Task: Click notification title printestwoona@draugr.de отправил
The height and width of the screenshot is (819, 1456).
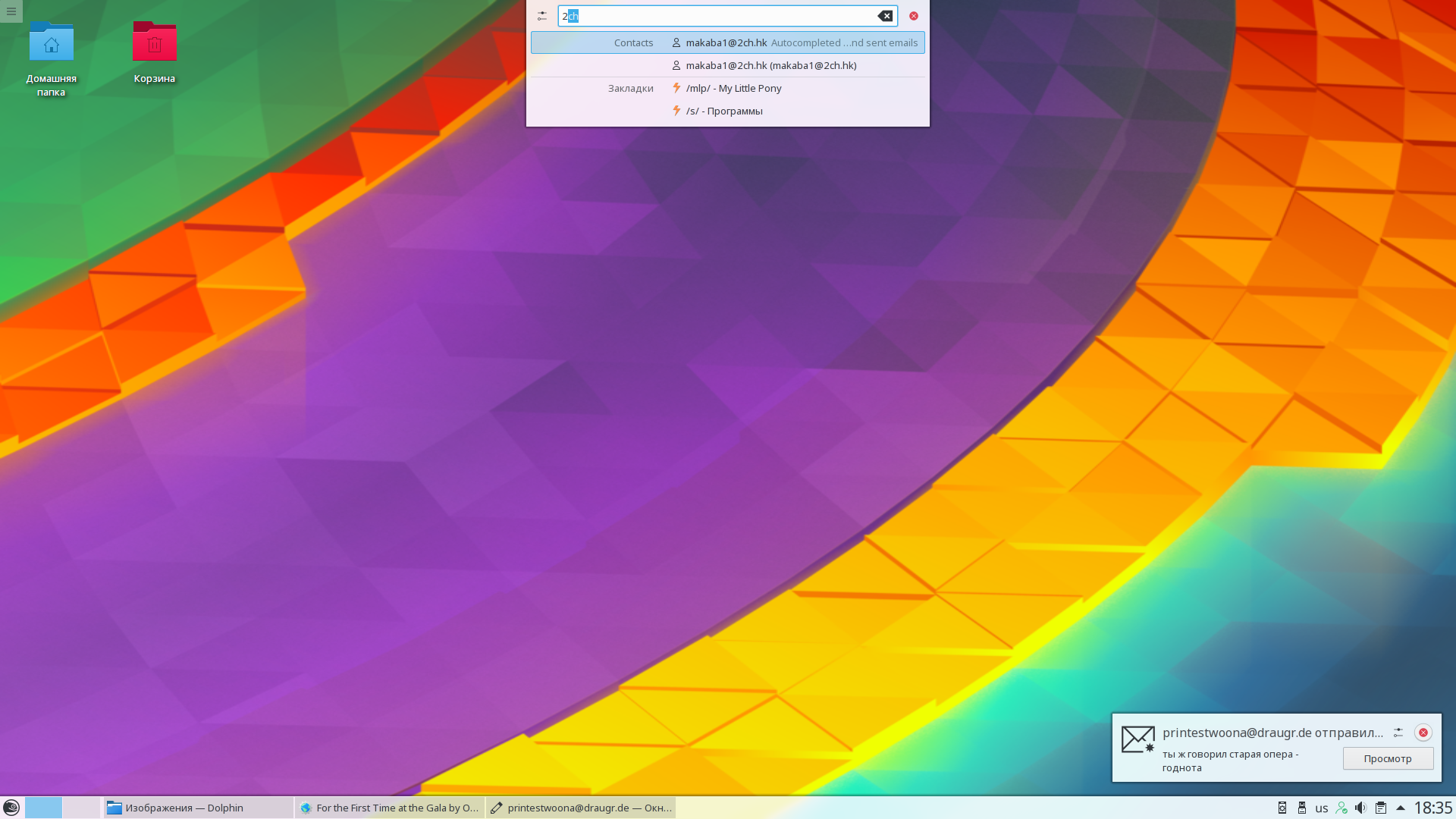Action: point(1272,733)
